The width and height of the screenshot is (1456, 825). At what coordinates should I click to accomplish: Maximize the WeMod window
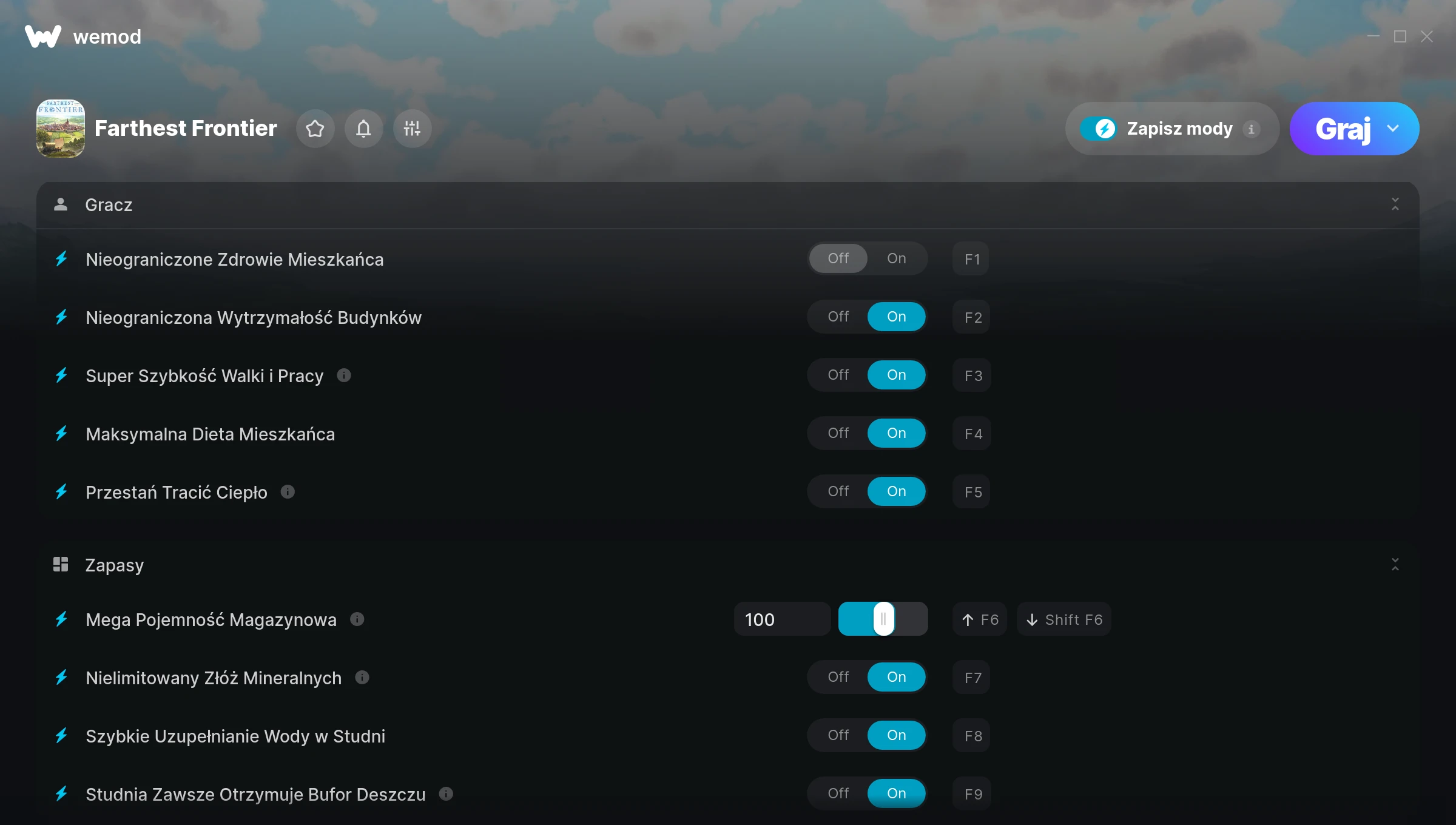[1400, 36]
